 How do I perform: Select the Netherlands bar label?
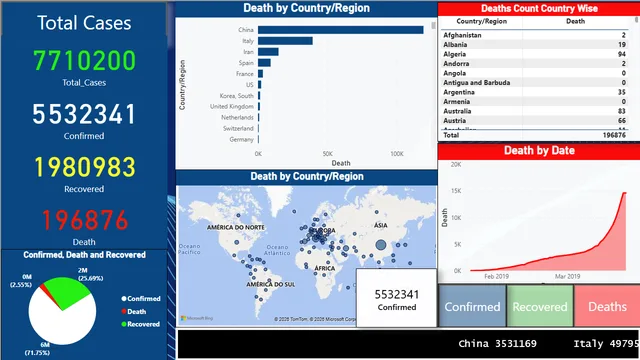point(237,118)
